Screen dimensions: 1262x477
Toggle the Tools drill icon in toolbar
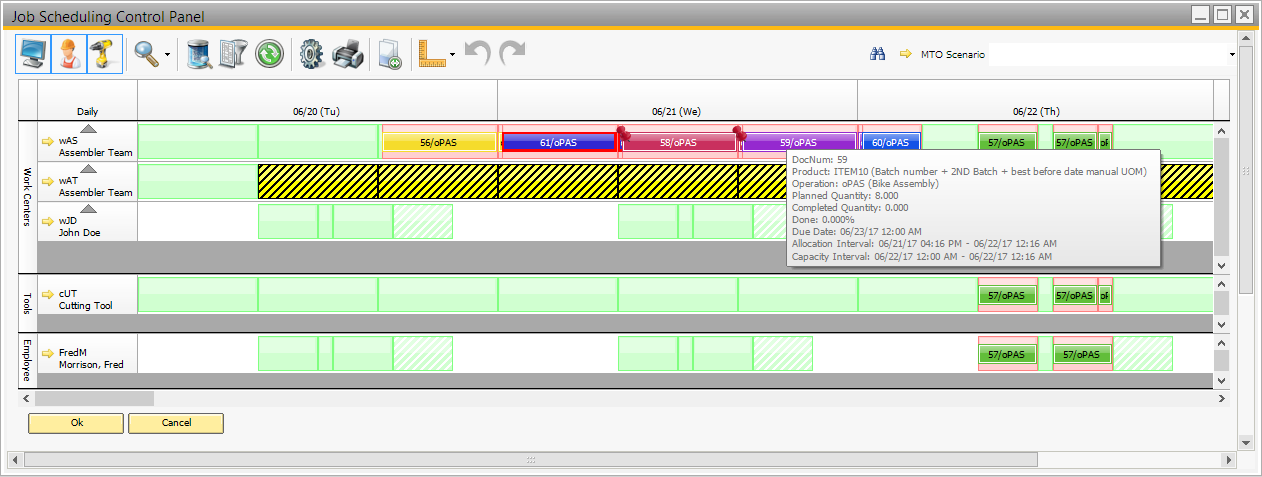tap(104, 54)
